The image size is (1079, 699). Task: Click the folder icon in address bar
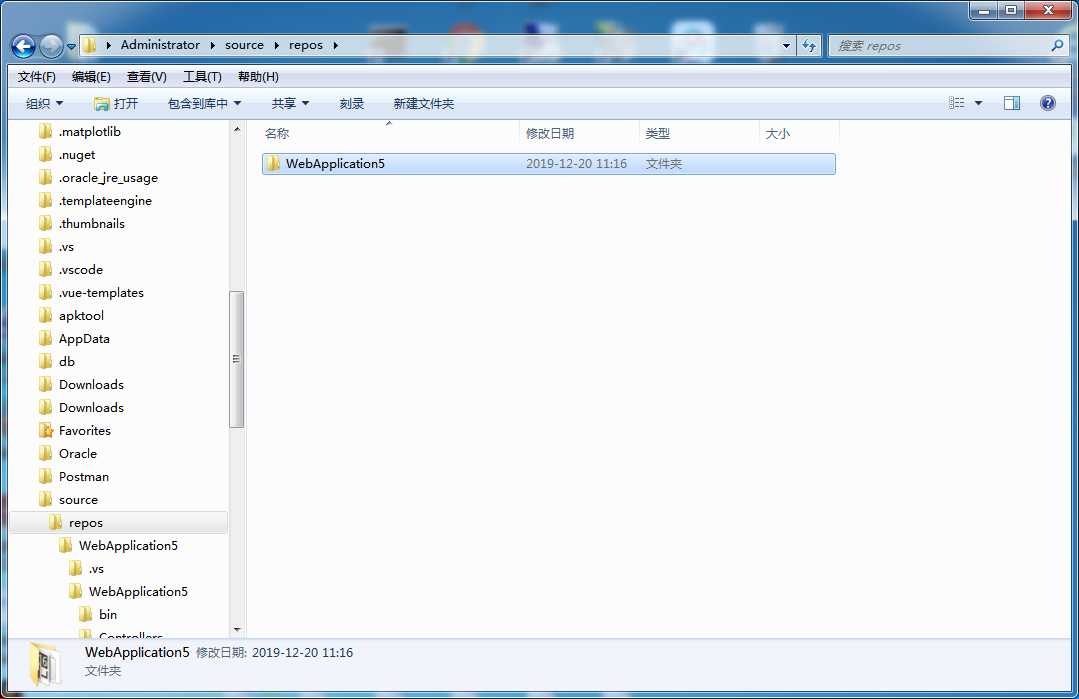click(x=89, y=45)
